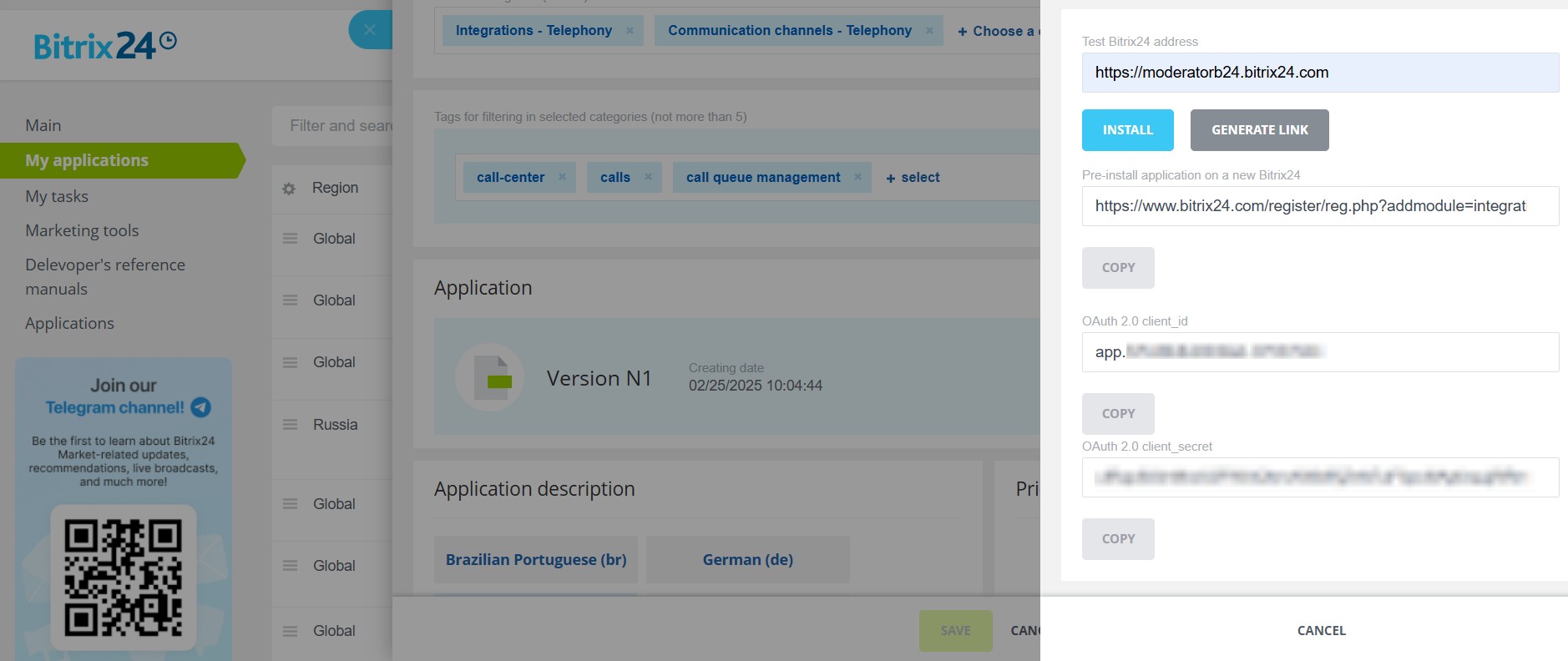
Task: Remove the calls tag
Action: (648, 177)
